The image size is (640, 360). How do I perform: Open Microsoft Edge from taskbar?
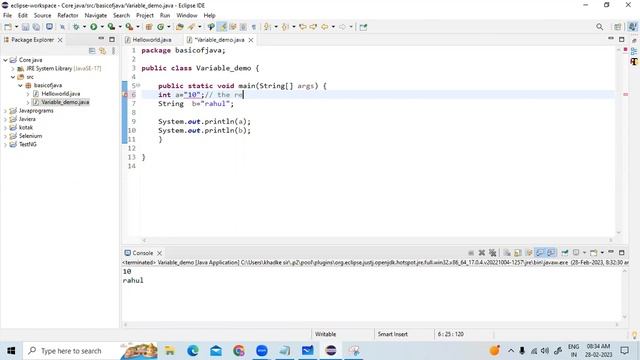[x=193, y=351]
